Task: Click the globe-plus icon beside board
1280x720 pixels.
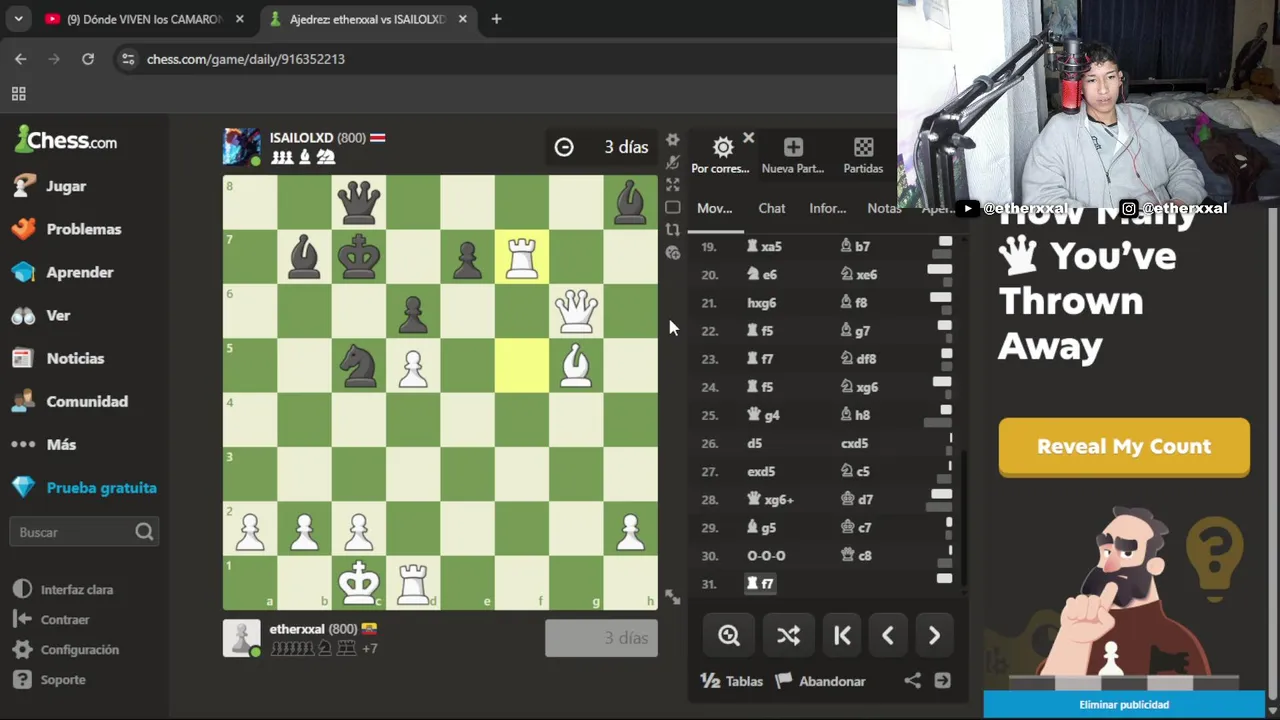Action: click(x=673, y=253)
